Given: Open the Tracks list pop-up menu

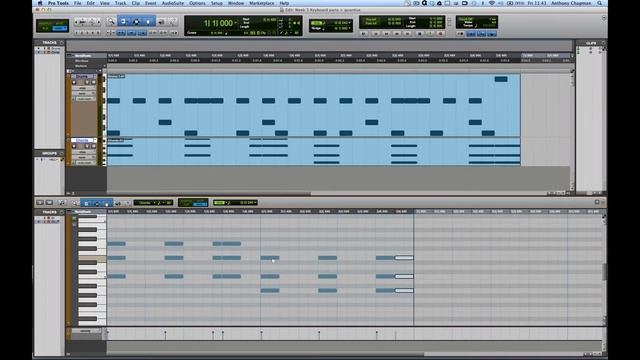Looking at the screenshot, I should pyautogui.click(x=62, y=42).
